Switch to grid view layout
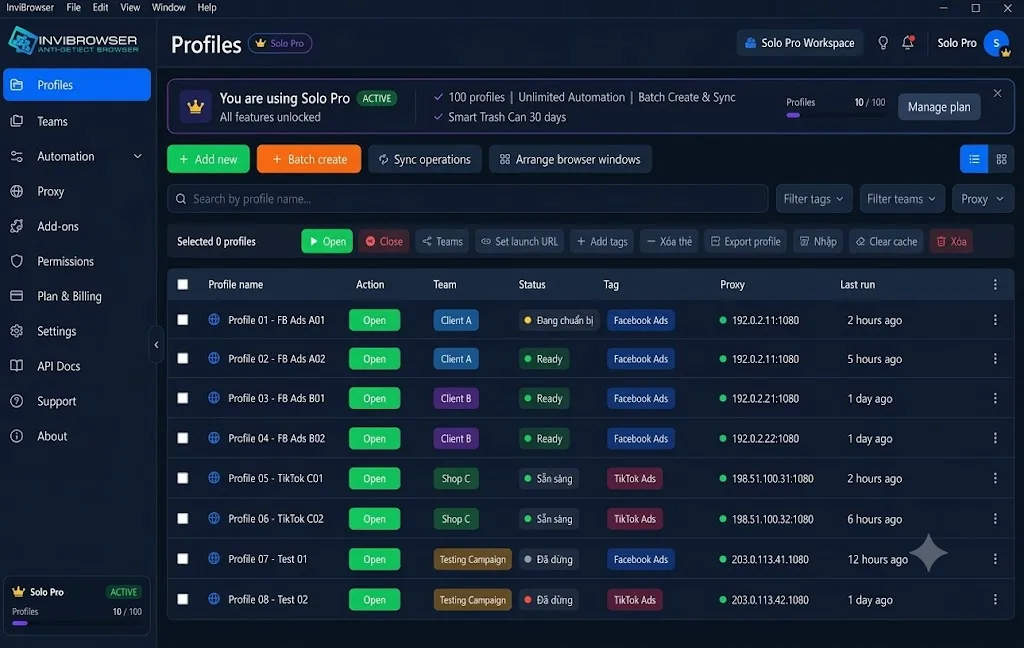The height and width of the screenshot is (648, 1024). coord(1001,159)
